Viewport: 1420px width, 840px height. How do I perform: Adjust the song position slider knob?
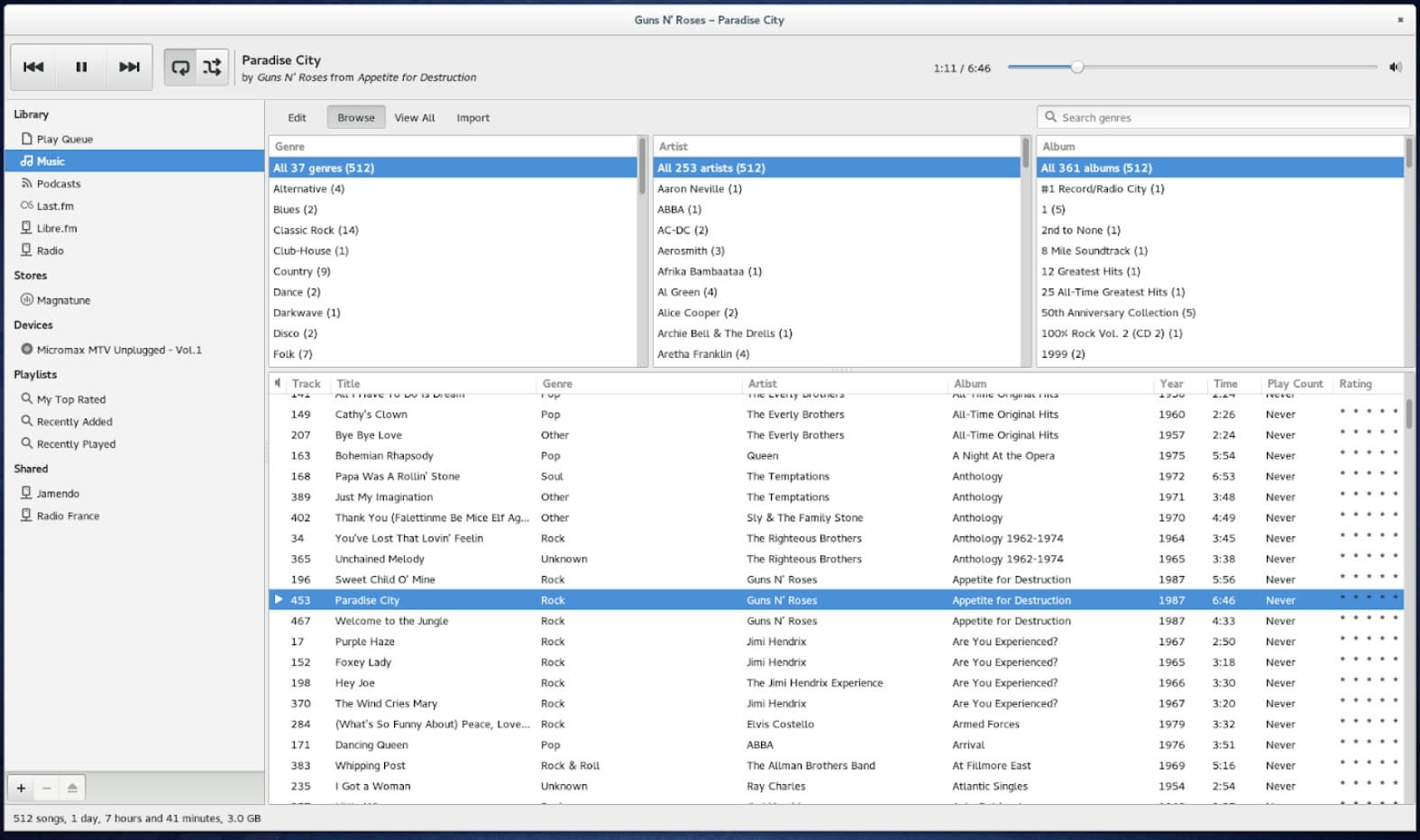1076,68
